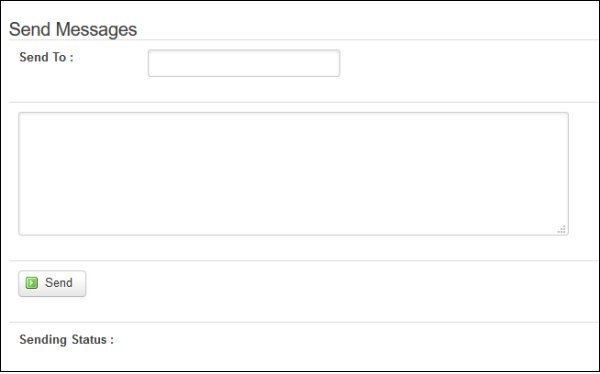Screen dimensions: 600x374
Task: Click the center of the message body textarea
Action: point(293,174)
